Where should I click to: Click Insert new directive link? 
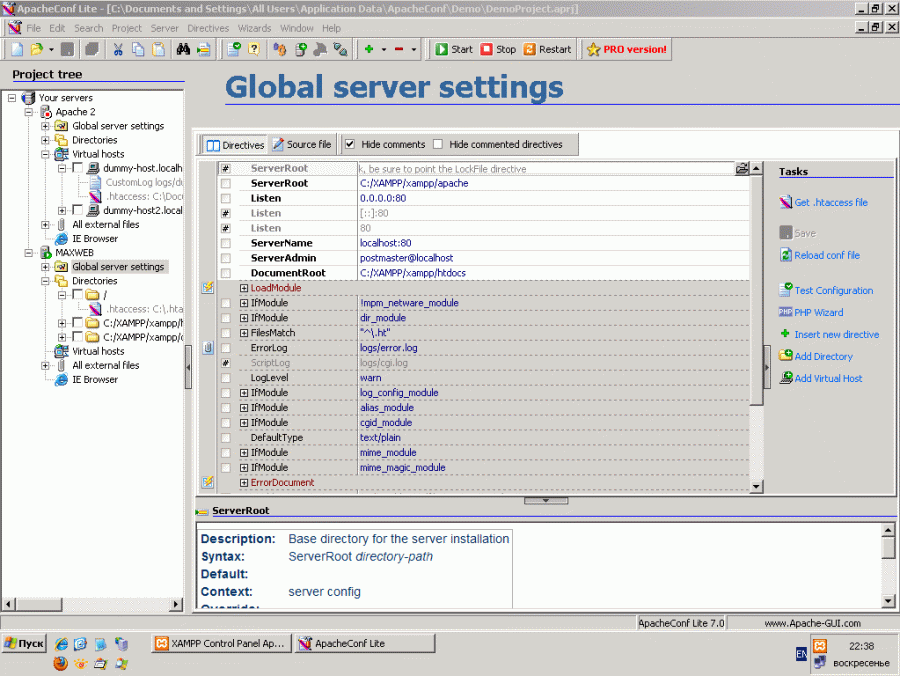[836, 335]
